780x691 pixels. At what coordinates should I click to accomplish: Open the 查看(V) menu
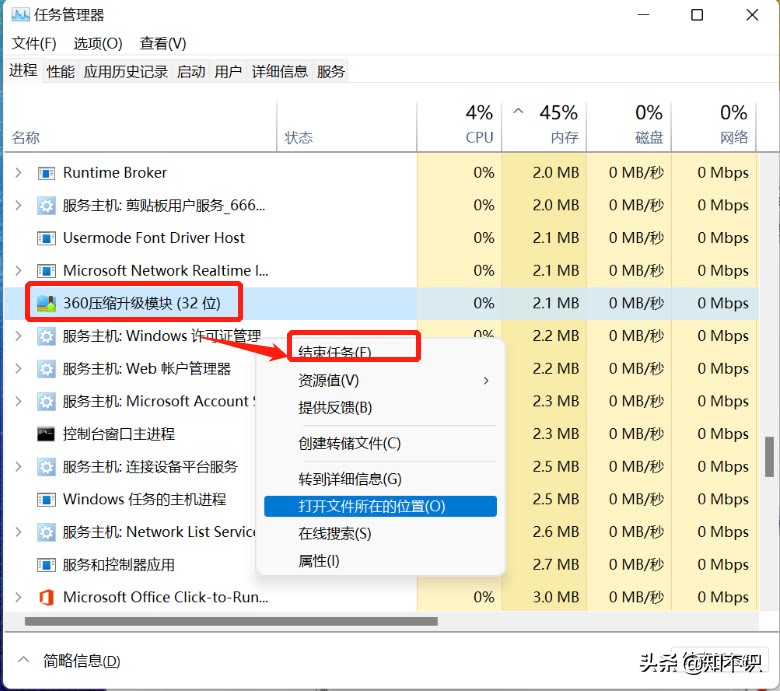(x=163, y=44)
